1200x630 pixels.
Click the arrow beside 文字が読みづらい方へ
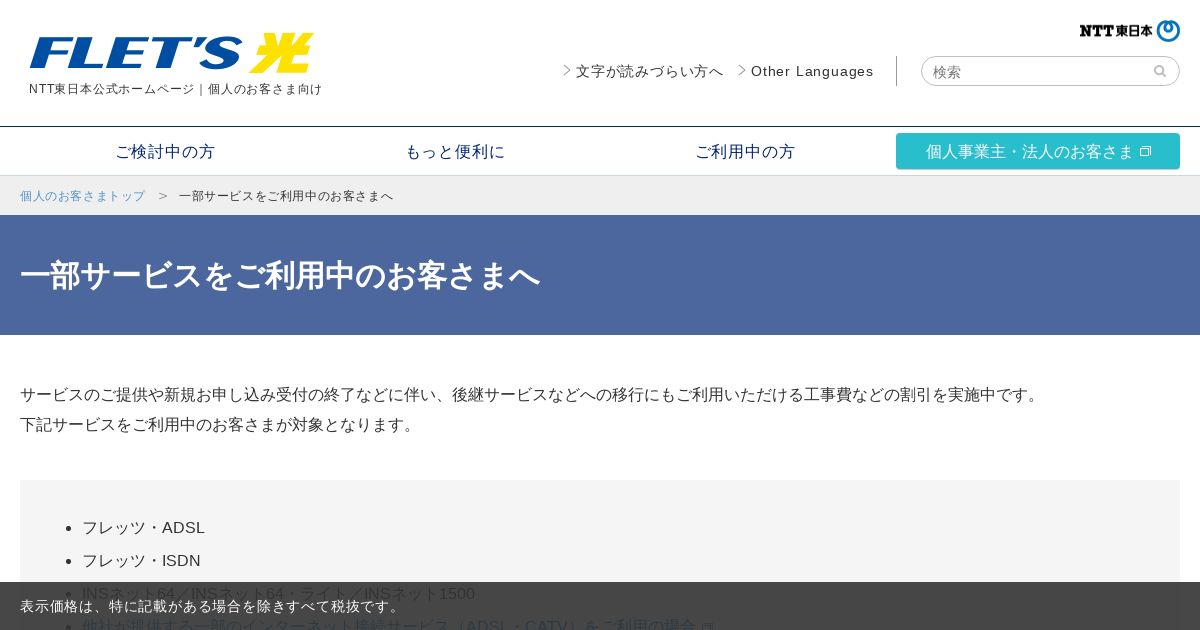pos(567,71)
